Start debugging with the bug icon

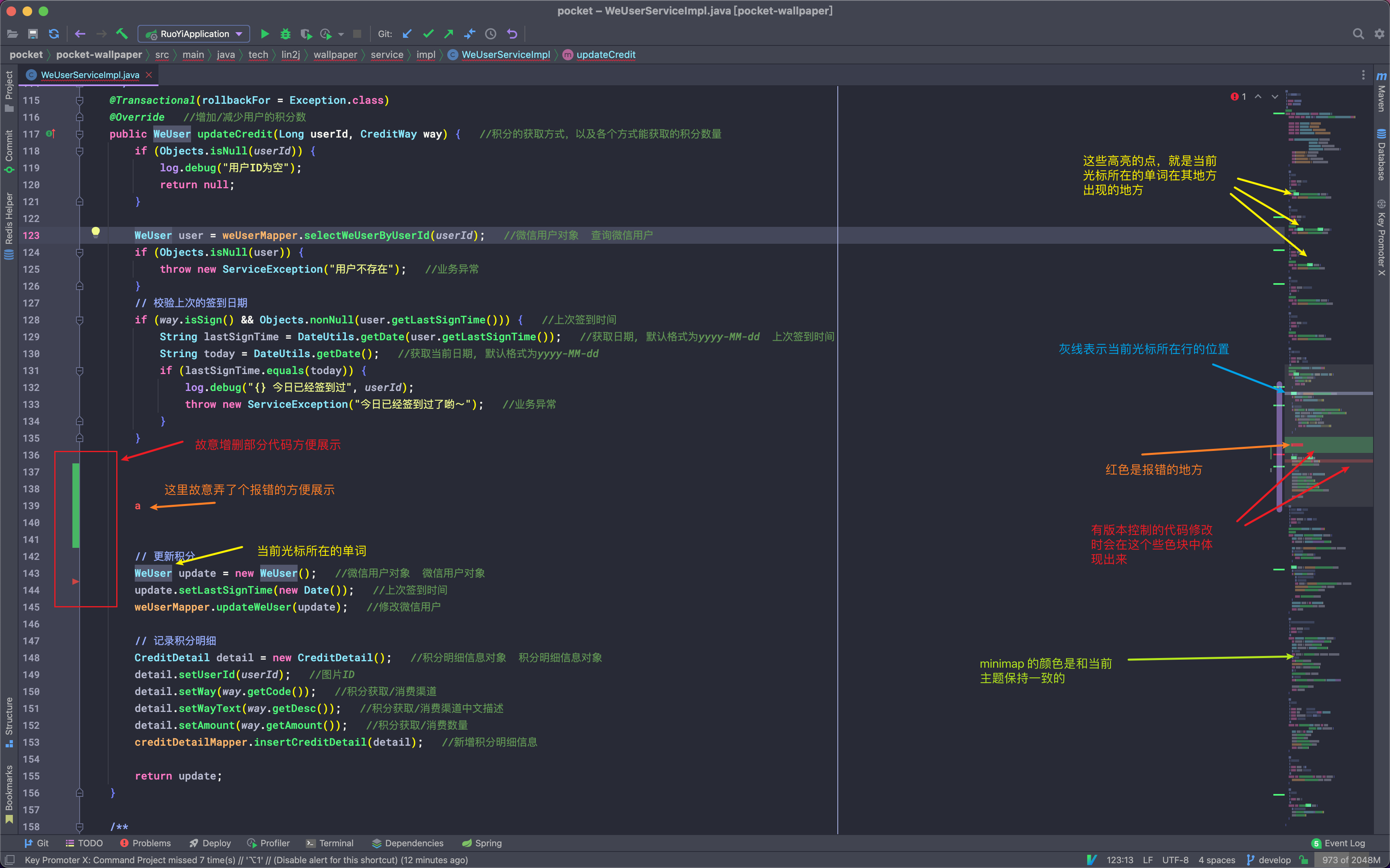[x=286, y=34]
